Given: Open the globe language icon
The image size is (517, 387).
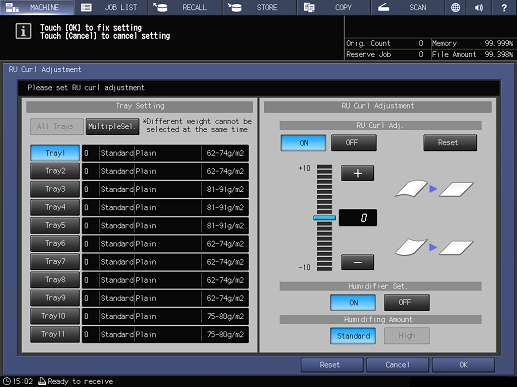Looking at the screenshot, I should [455, 7].
